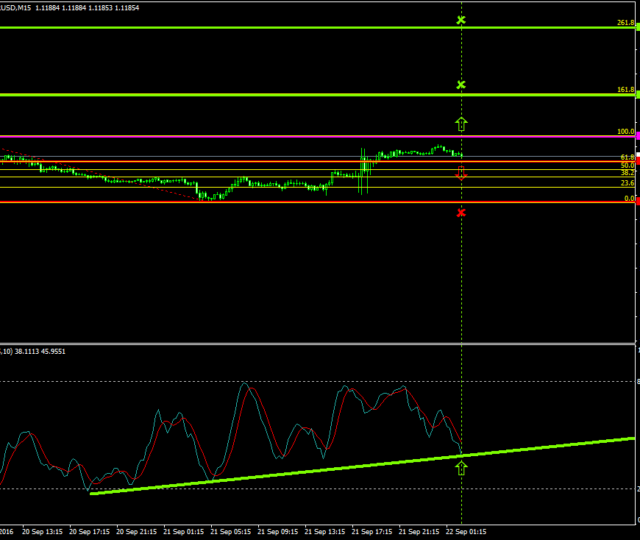Click the 22 Sep 01:15 time axis label
This screenshot has width=640, height=540.
(466, 531)
